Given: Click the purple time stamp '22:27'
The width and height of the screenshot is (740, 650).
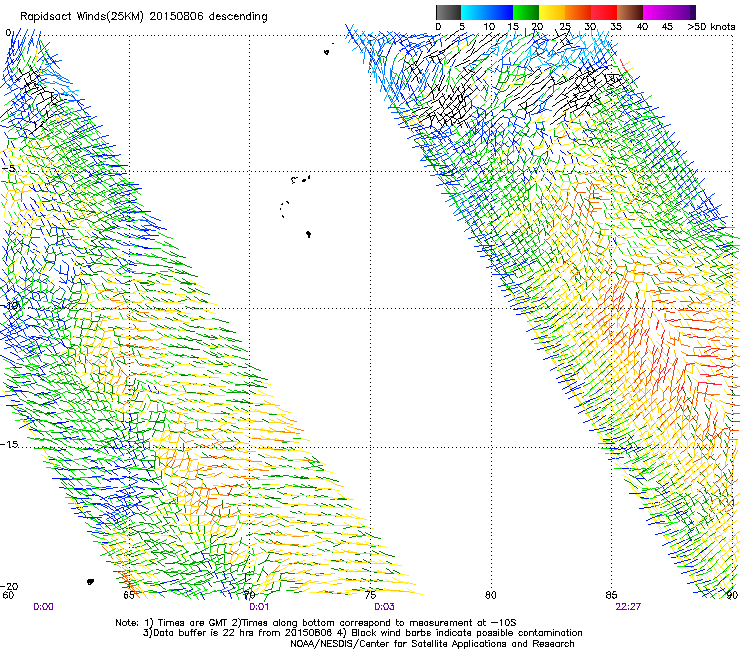Looking at the screenshot, I should pos(628,607).
